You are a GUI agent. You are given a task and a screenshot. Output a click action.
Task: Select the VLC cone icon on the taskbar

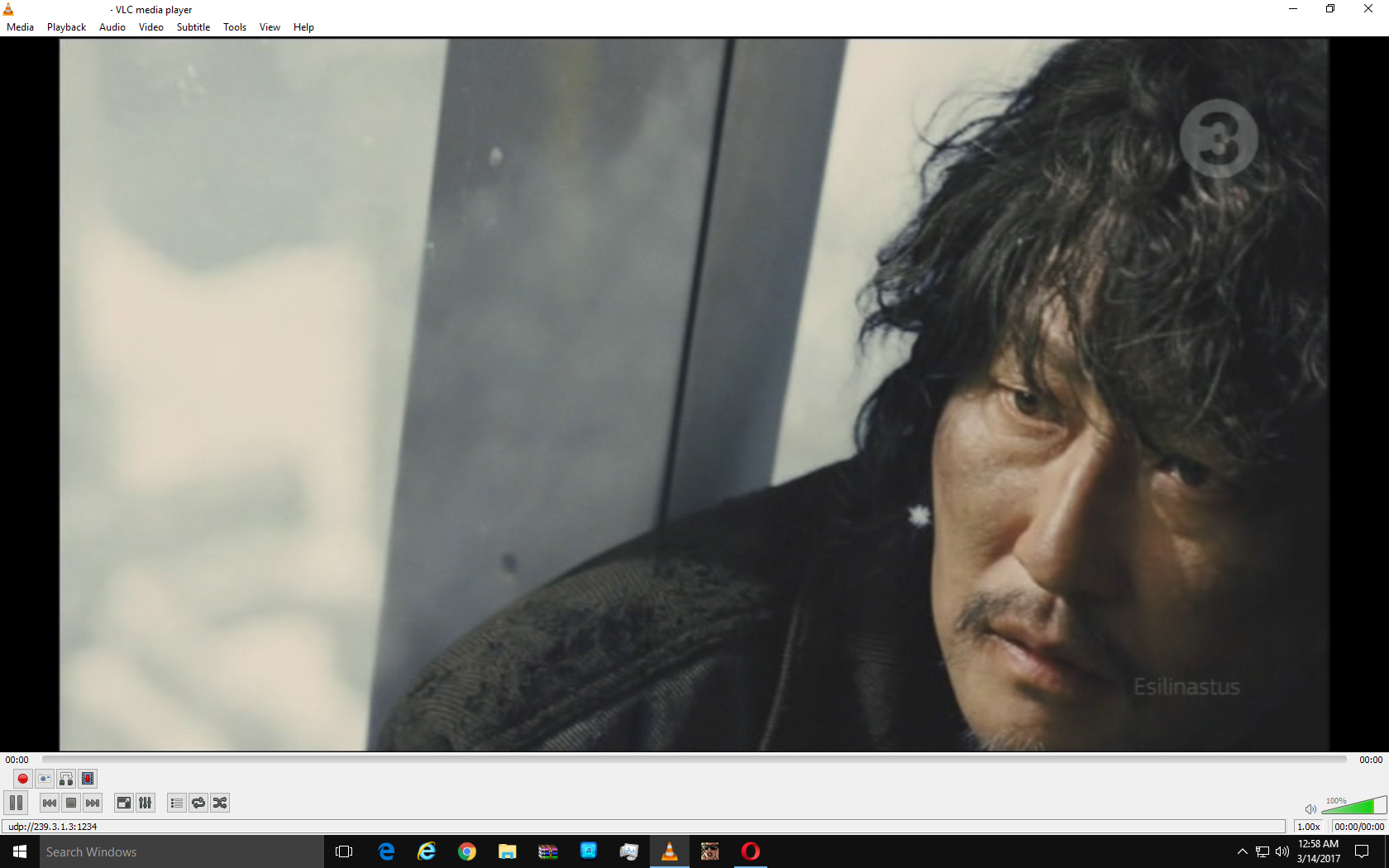click(670, 851)
